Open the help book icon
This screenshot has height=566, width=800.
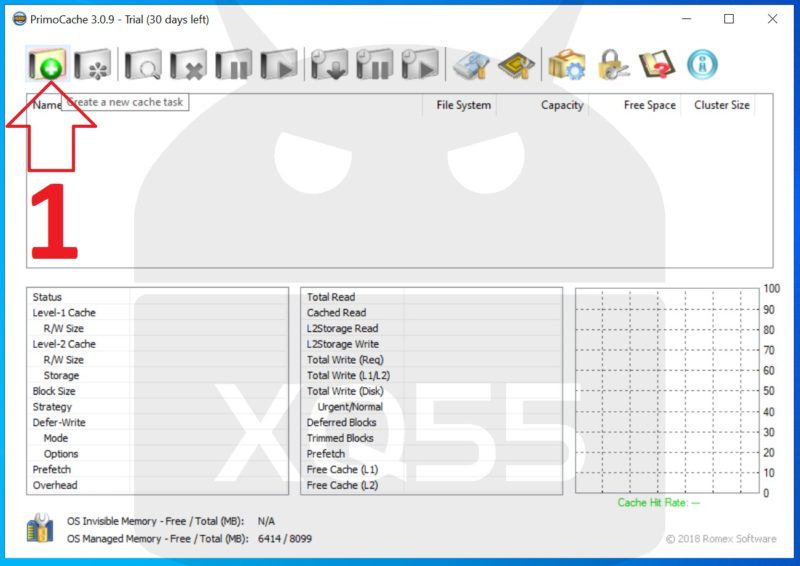(x=657, y=66)
